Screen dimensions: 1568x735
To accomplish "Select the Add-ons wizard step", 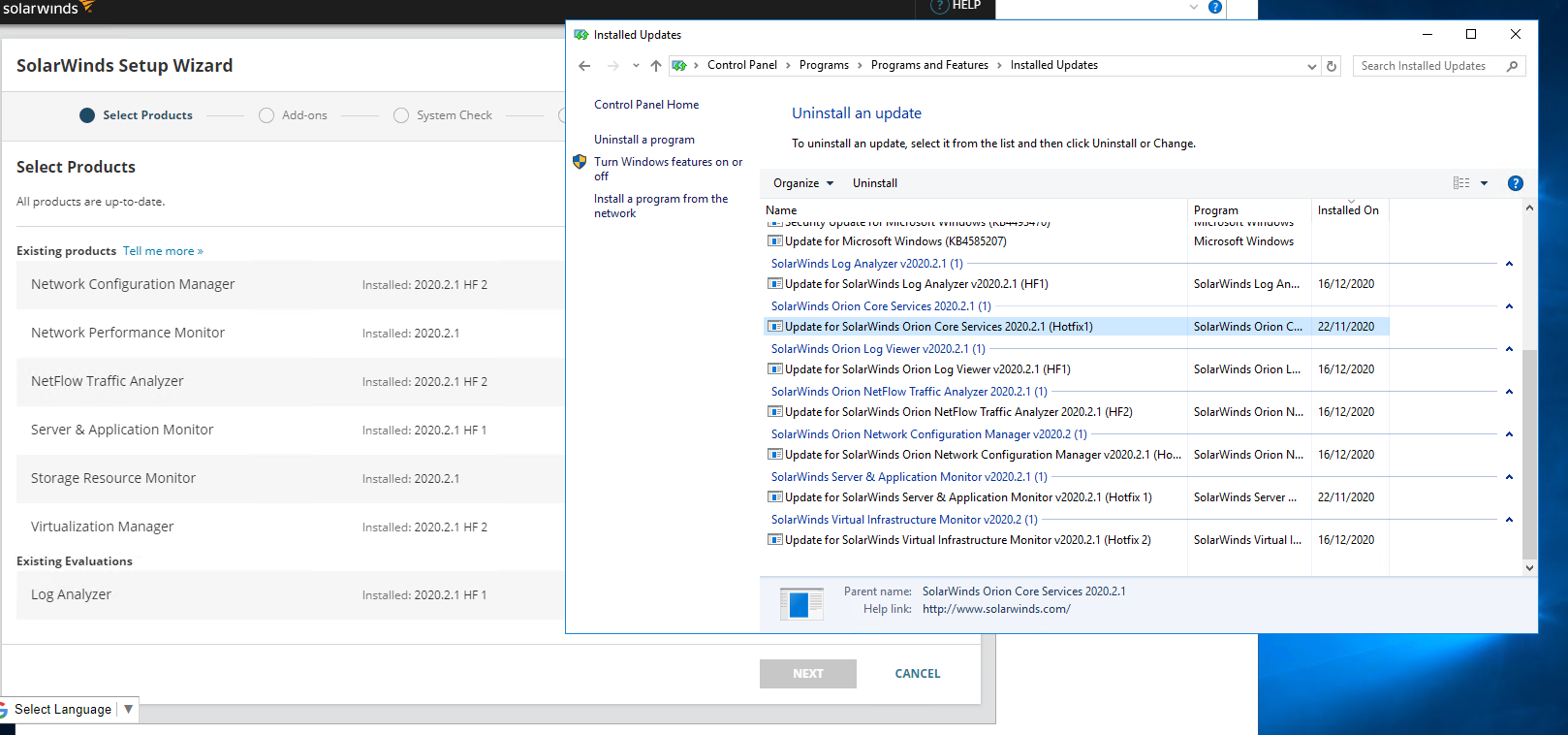I will click(x=294, y=115).
